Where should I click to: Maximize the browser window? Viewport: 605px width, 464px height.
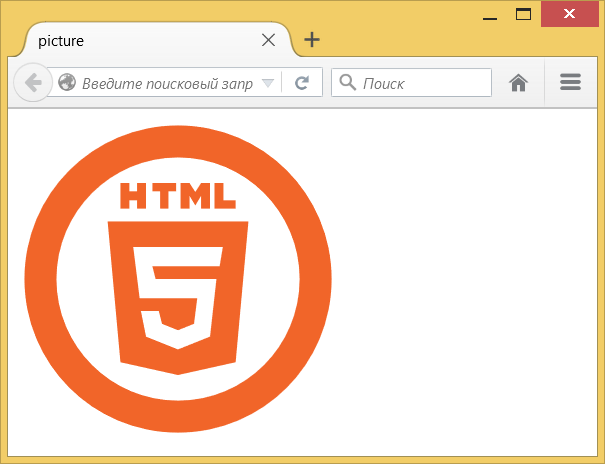523,15
